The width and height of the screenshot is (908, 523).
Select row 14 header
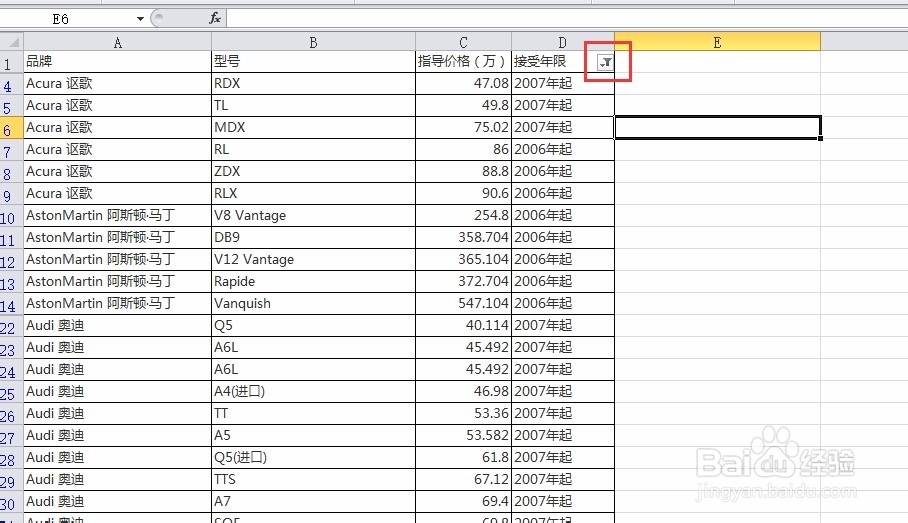pyautogui.click(x=12, y=304)
